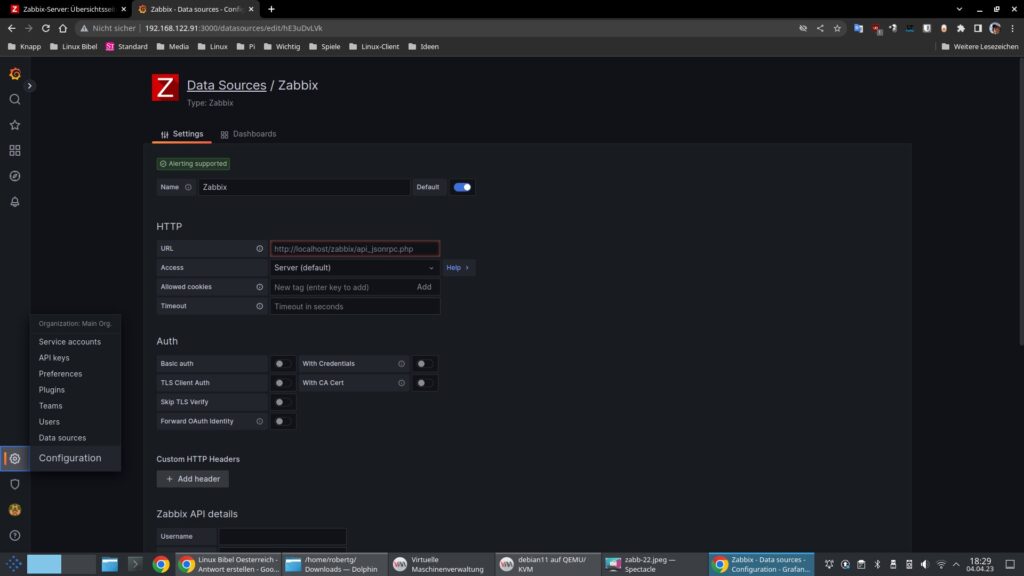This screenshot has height=576, width=1024.
Task: Select Preferences in the Configuration menu
Action: pos(60,374)
